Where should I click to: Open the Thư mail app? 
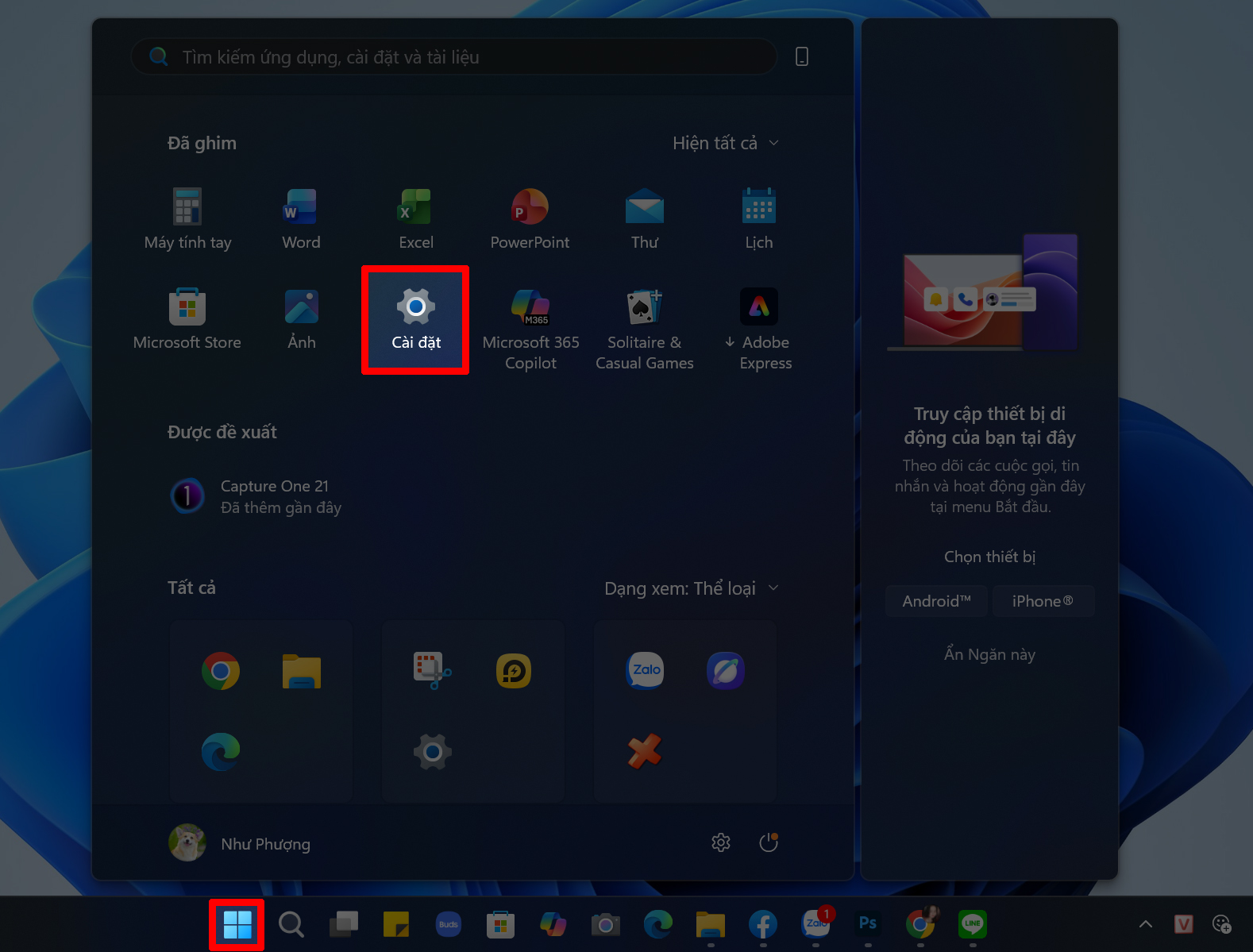click(x=644, y=220)
